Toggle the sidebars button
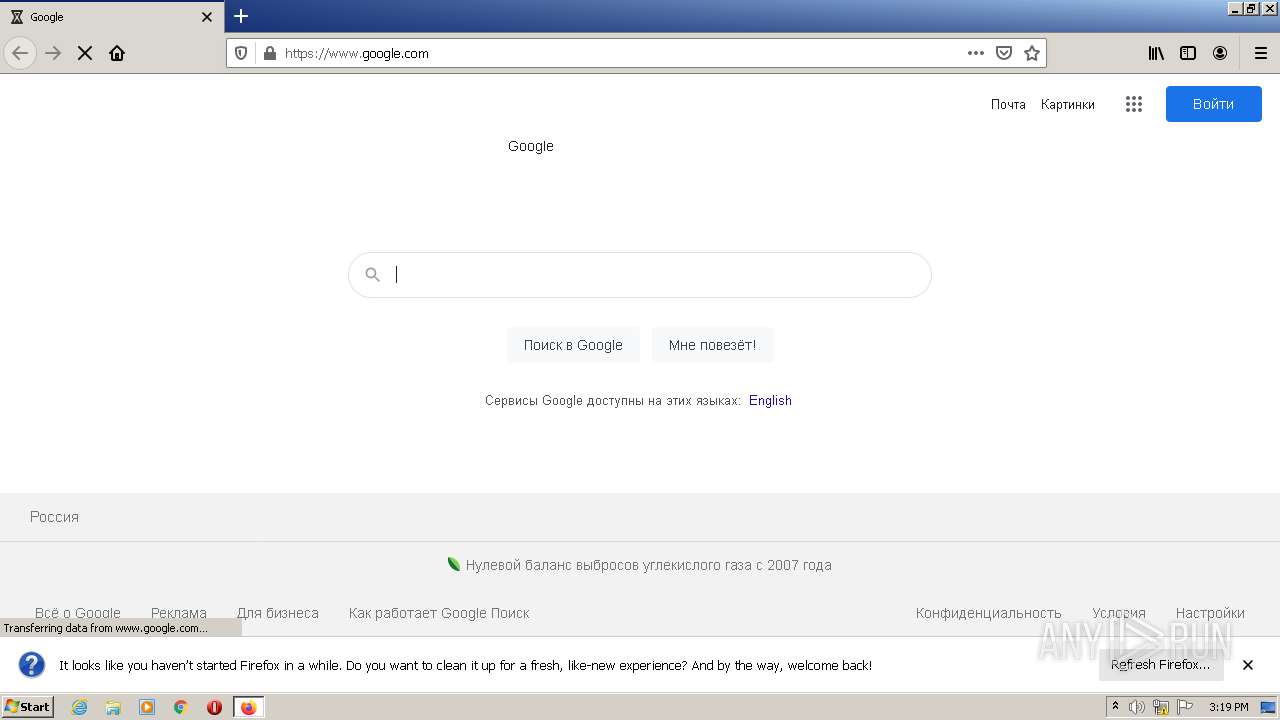 click(1188, 53)
